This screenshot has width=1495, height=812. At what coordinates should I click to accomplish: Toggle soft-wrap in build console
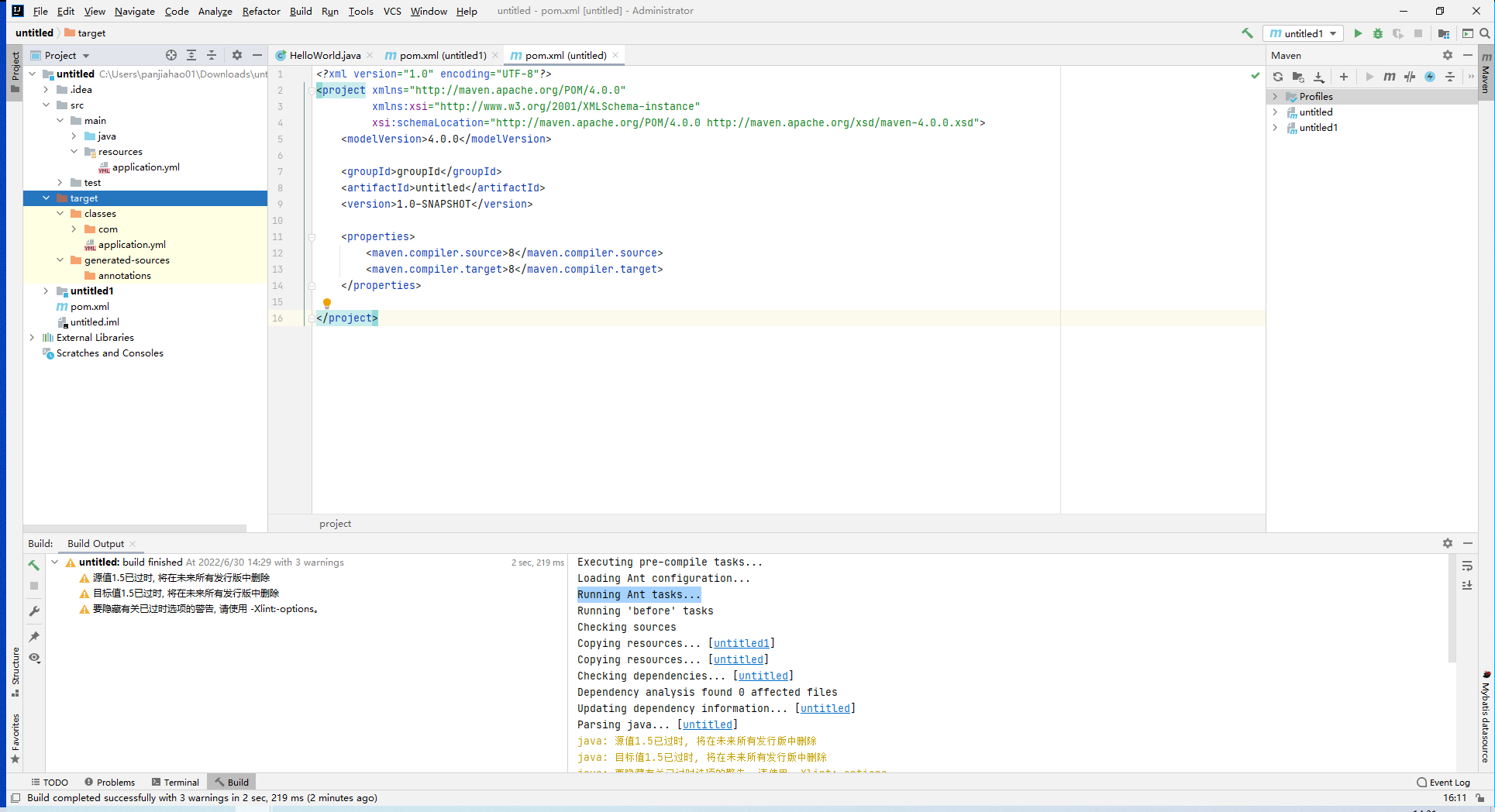(1467, 566)
